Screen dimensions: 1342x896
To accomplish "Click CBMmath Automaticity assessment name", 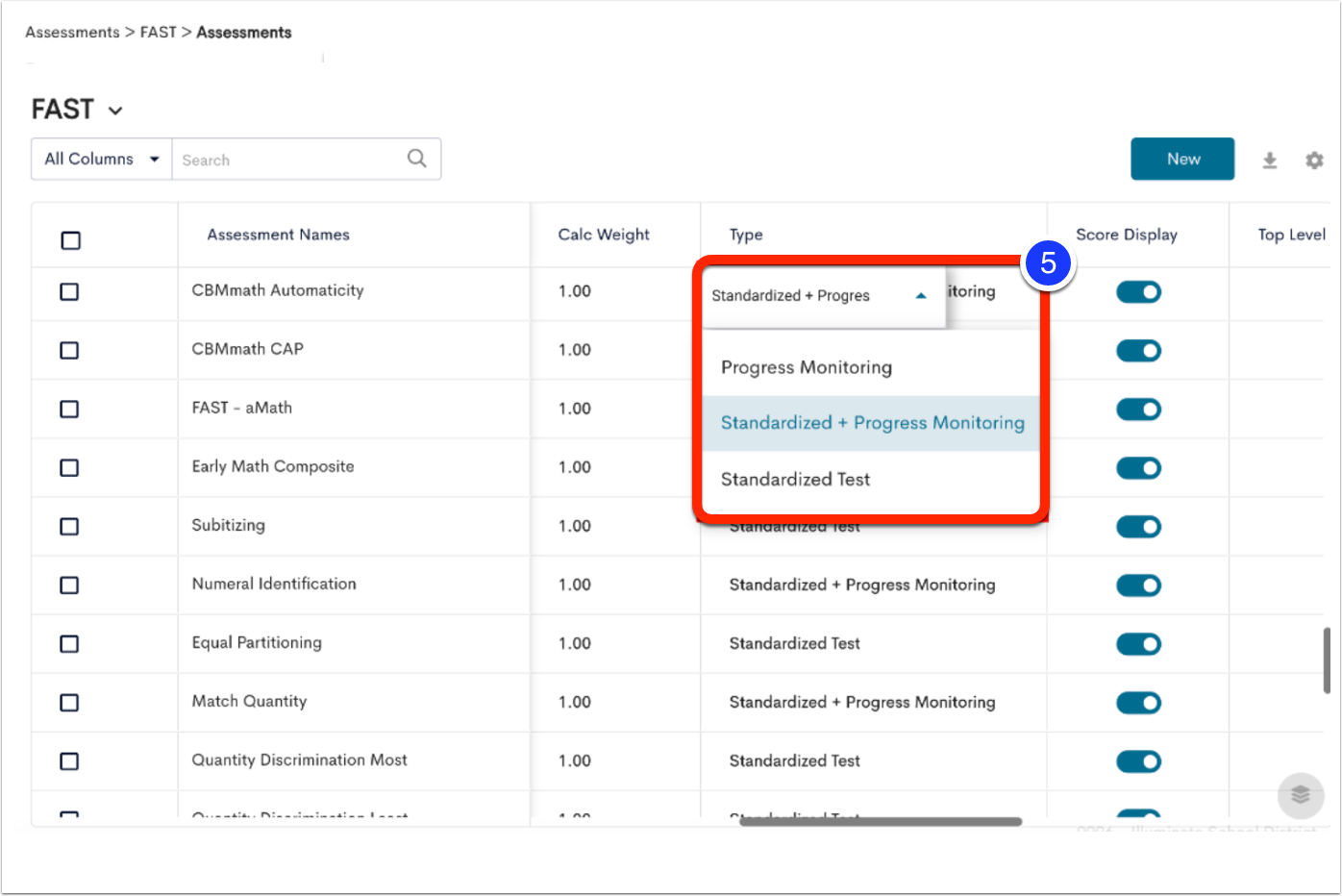I will pyautogui.click(x=278, y=290).
